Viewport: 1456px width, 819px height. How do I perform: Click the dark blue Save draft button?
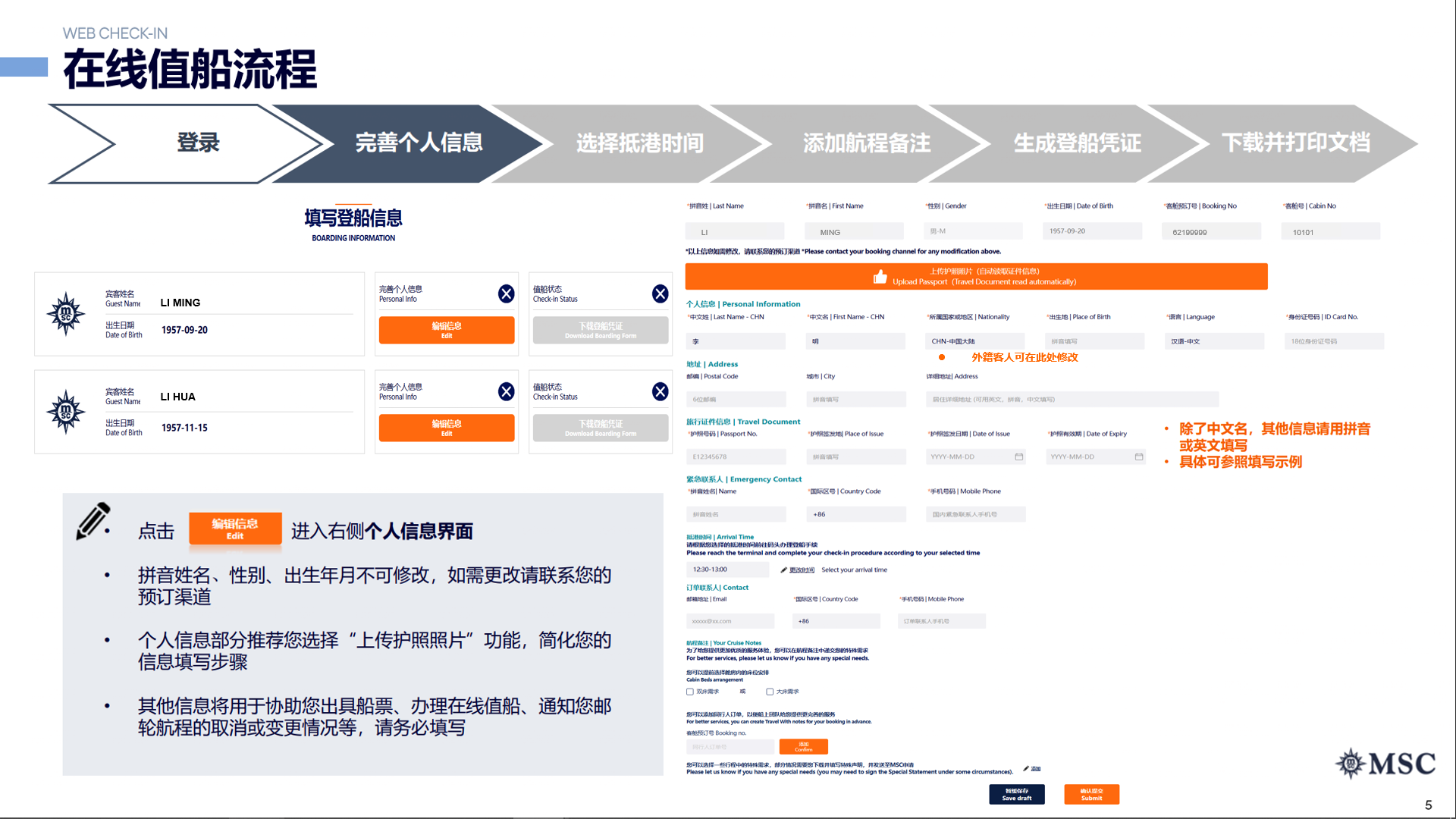click(1016, 794)
